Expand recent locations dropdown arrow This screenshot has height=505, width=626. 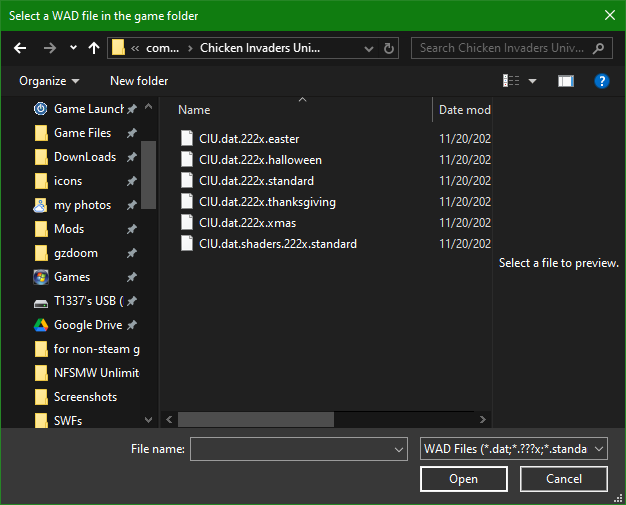coord(73,48)
